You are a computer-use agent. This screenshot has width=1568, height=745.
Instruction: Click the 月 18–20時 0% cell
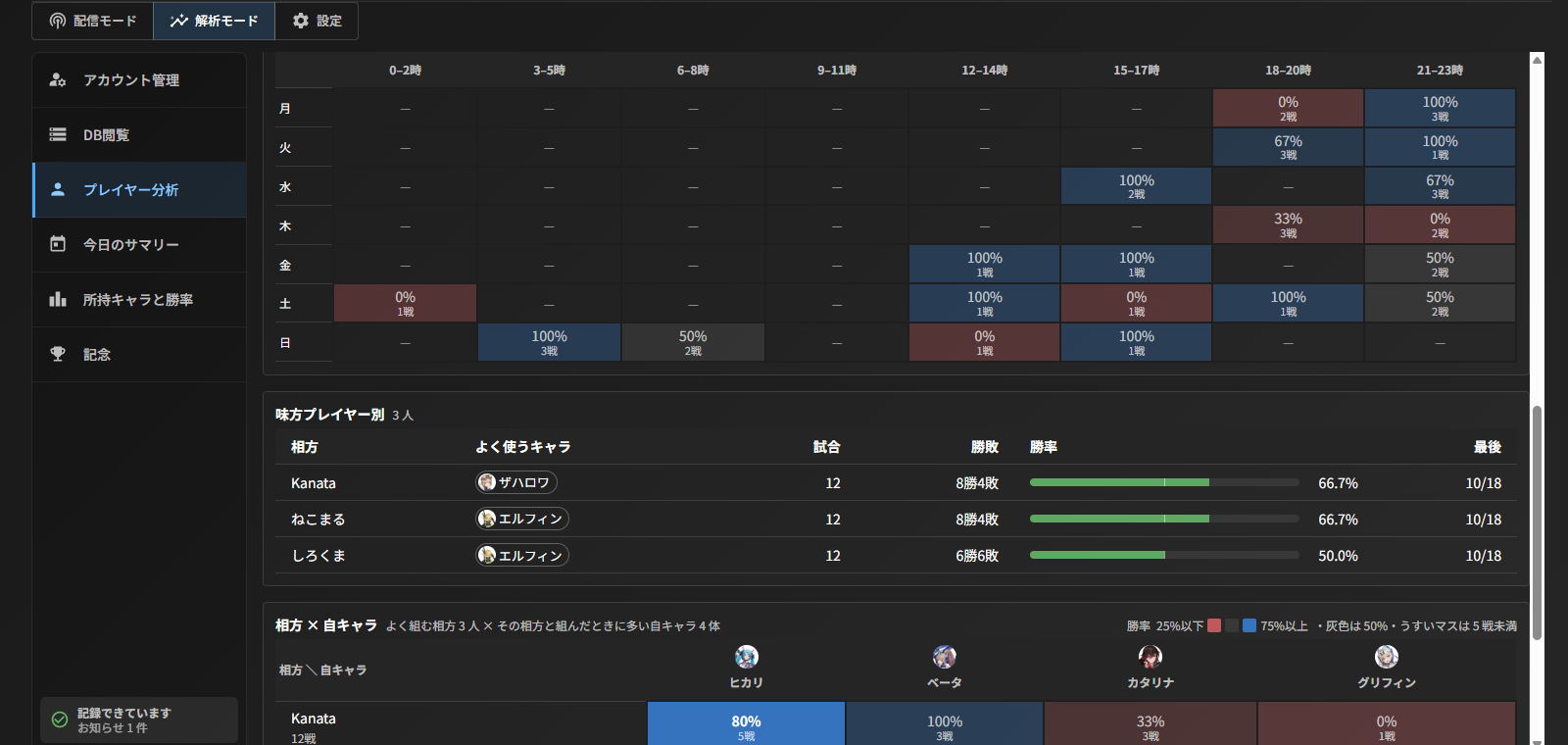(1288, 109)
